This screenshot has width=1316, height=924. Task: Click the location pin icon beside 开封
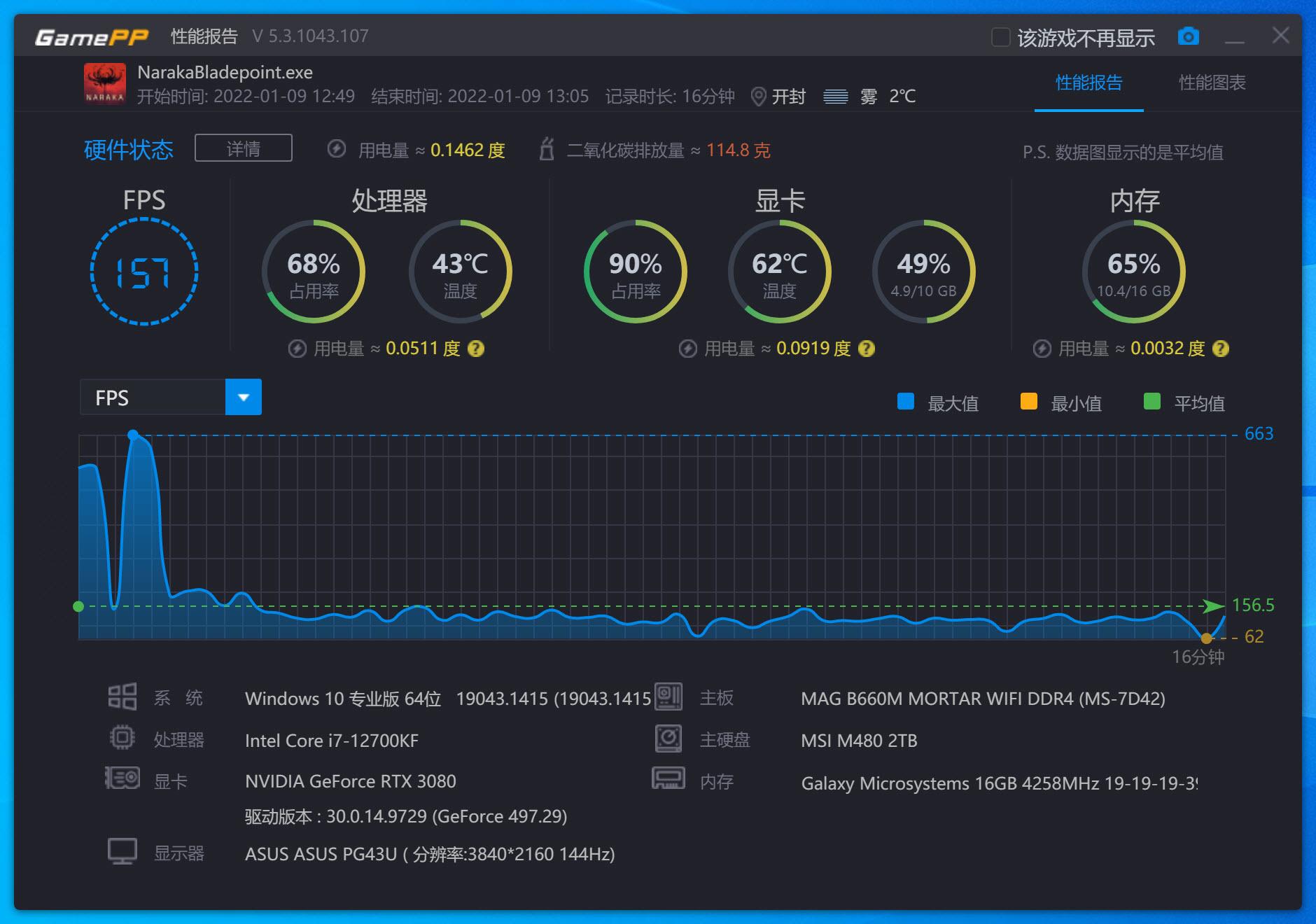(758, 97)
